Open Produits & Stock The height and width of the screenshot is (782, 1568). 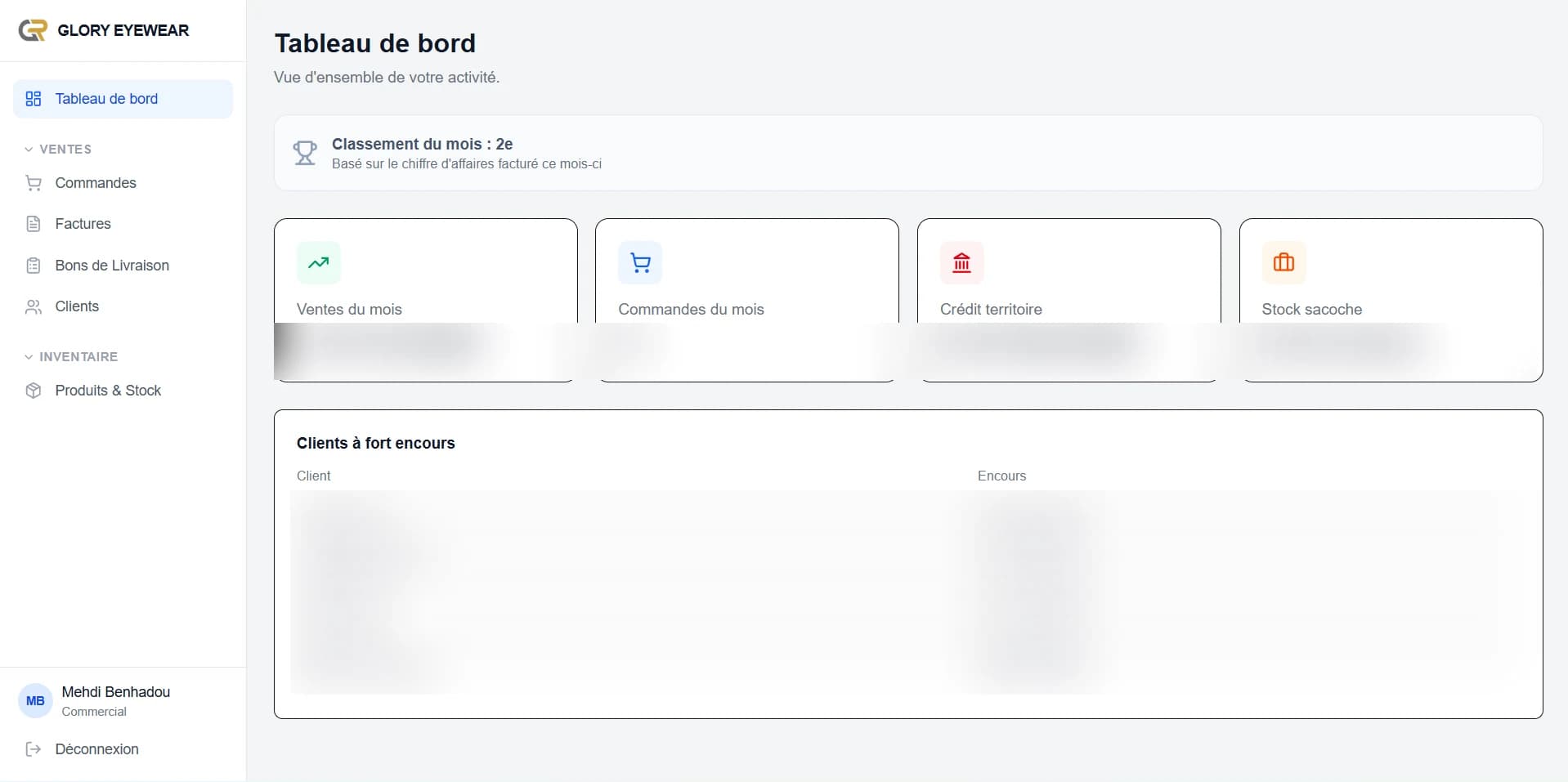tap(123, 391)
